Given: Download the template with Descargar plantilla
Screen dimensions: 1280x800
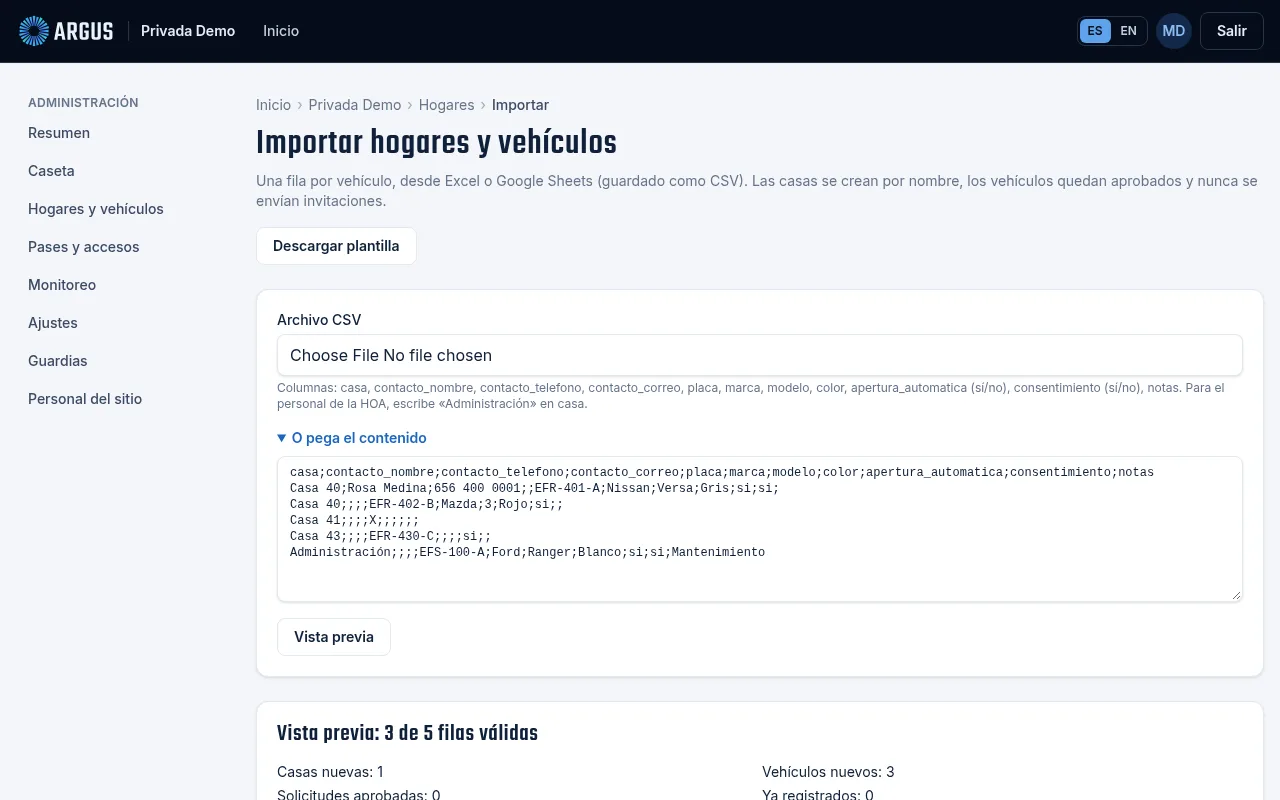Looking at the screenshot, I should tap(336, 246).
